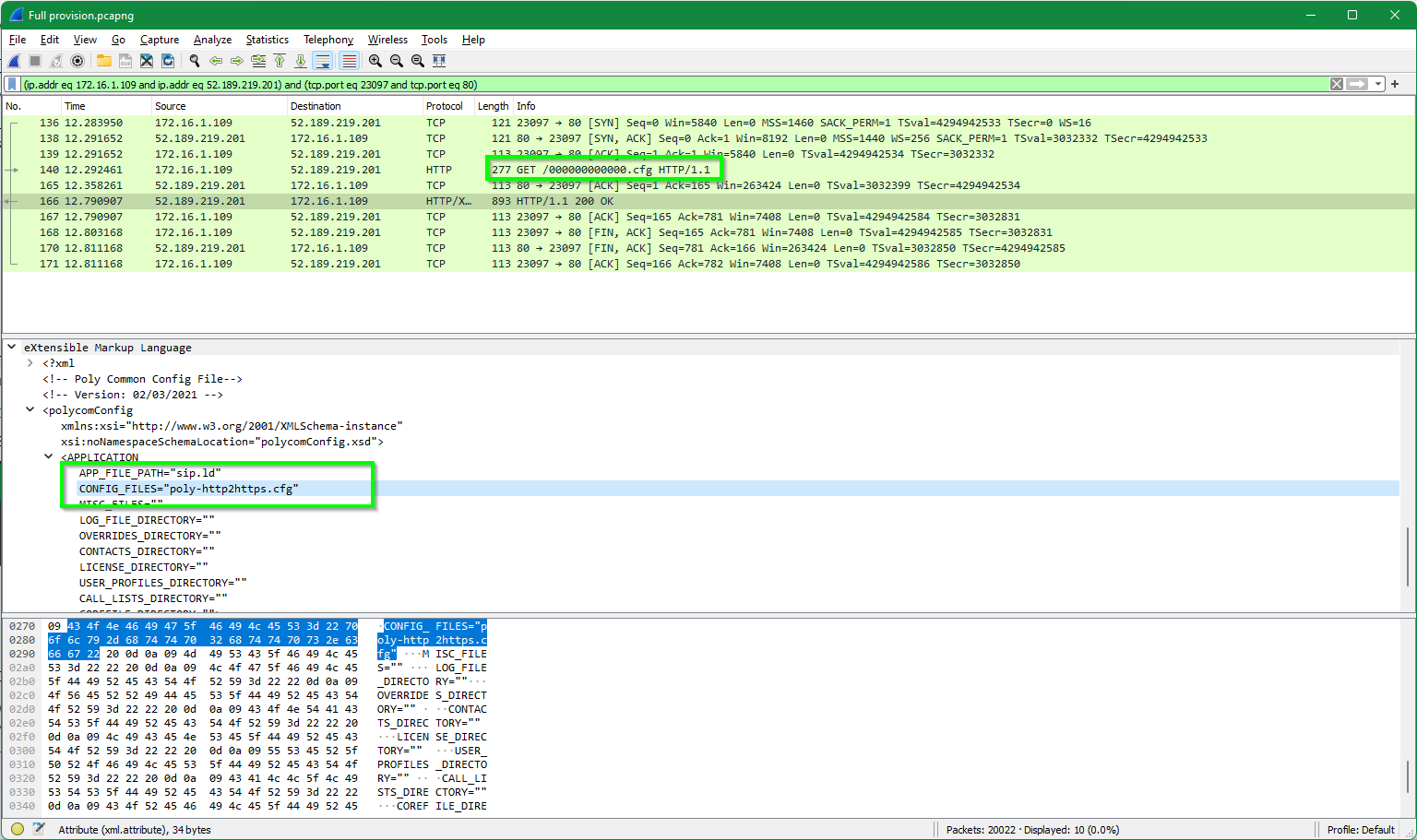This screenshot has height=840, width=1417.
Task: Open expert information status icon
Action: (18, 829)
